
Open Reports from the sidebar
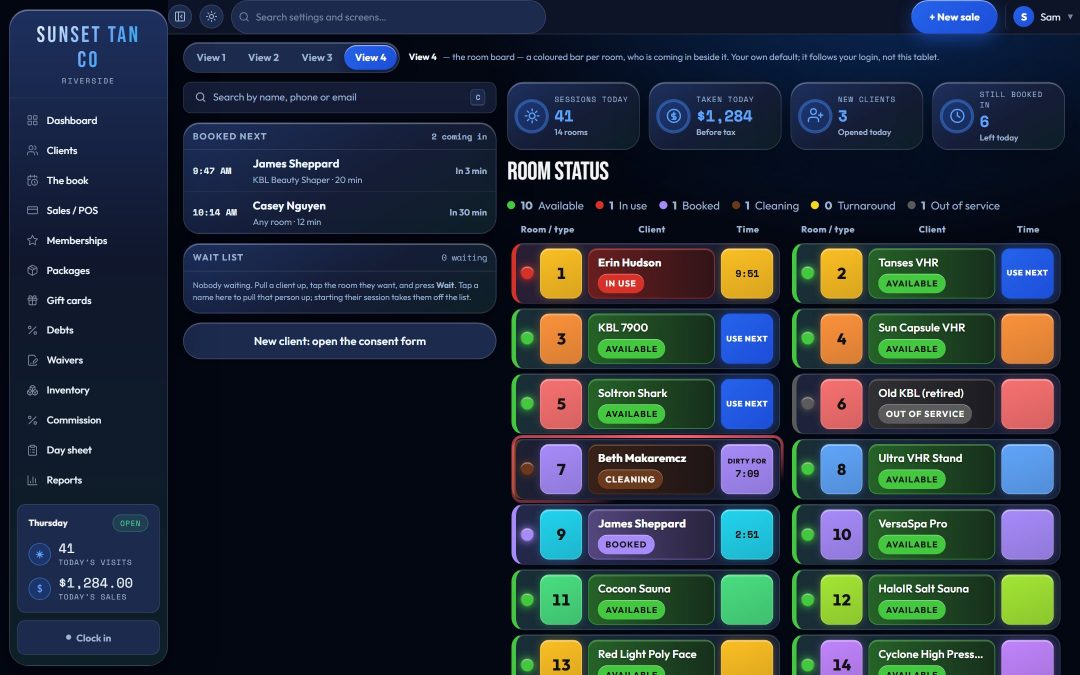pyautogui.click(x=88, y=480)
